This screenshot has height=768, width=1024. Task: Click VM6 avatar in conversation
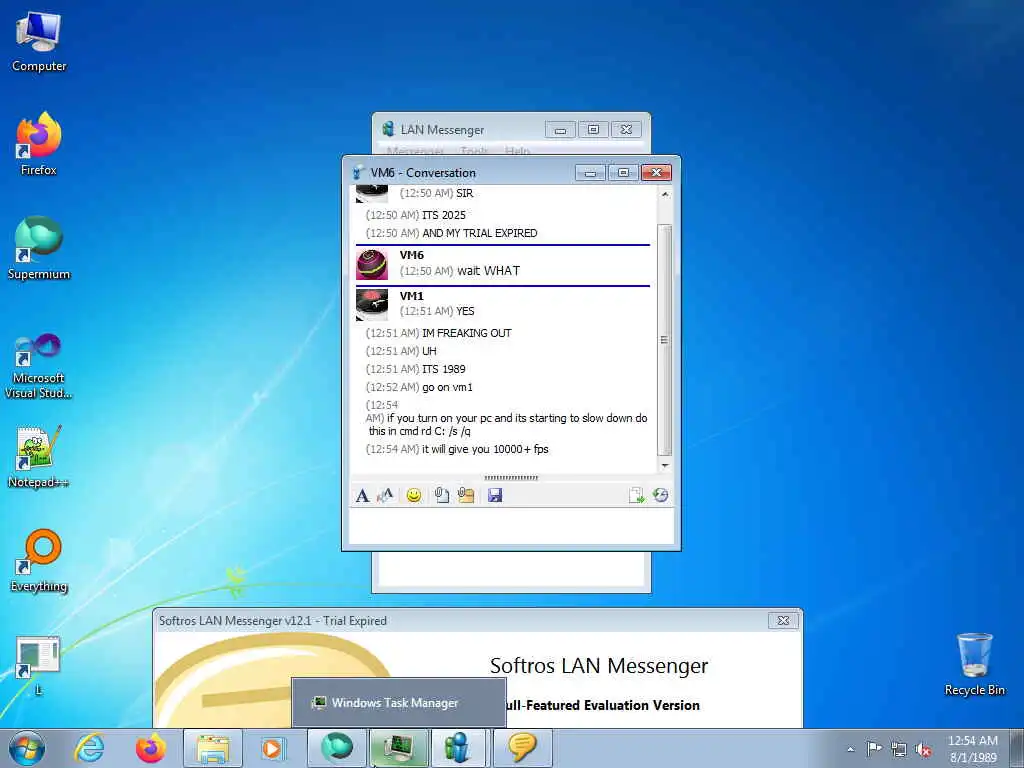[372, 264]
